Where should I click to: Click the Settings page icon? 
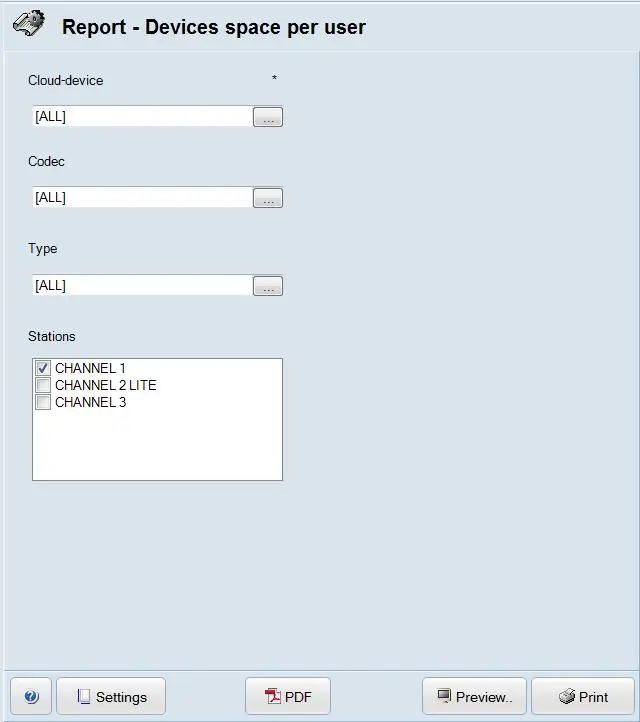pos(84,697)
